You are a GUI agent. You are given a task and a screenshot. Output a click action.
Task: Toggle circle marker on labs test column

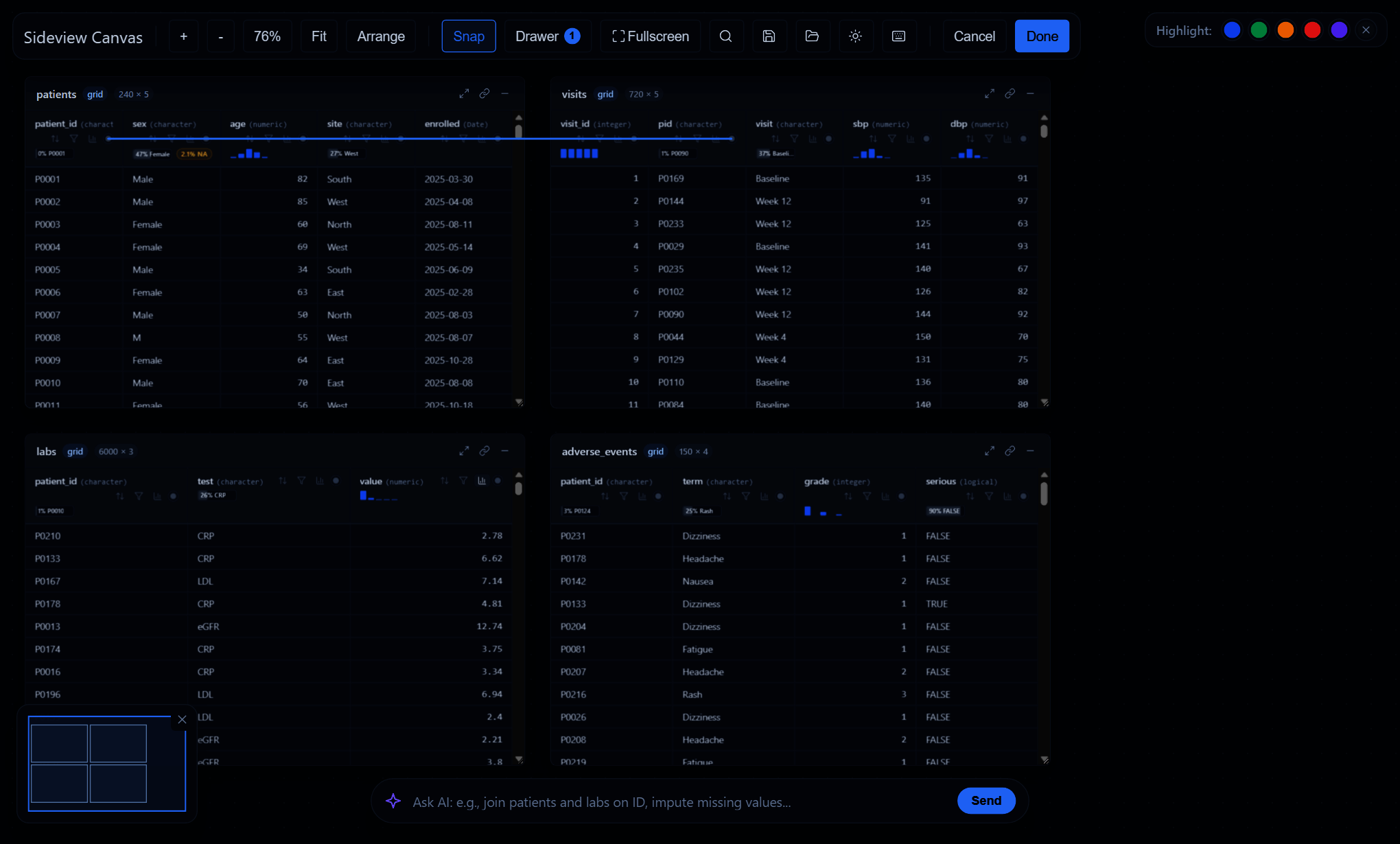coord(336,481)
